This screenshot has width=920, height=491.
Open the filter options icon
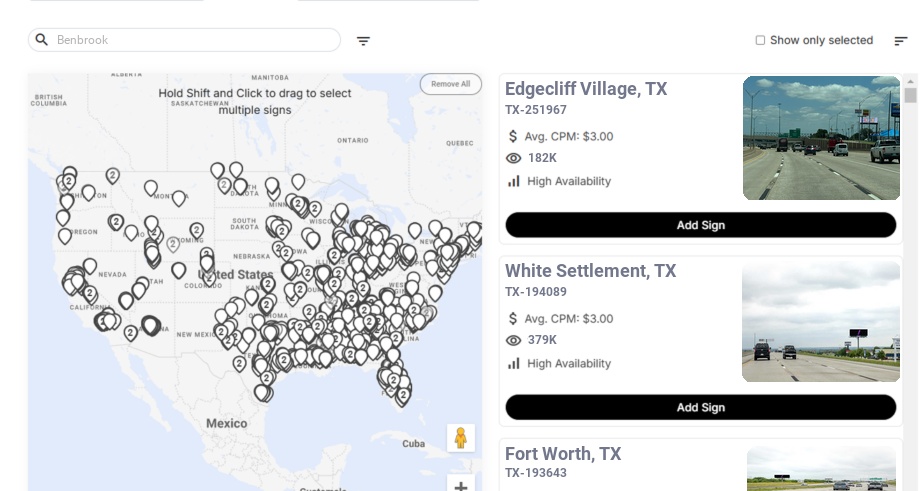click(363, 41)
